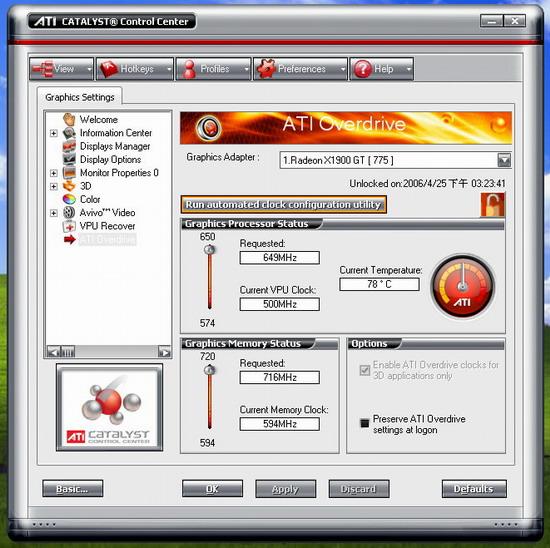Run automated clock configuration utility

[x=283, y=205]
